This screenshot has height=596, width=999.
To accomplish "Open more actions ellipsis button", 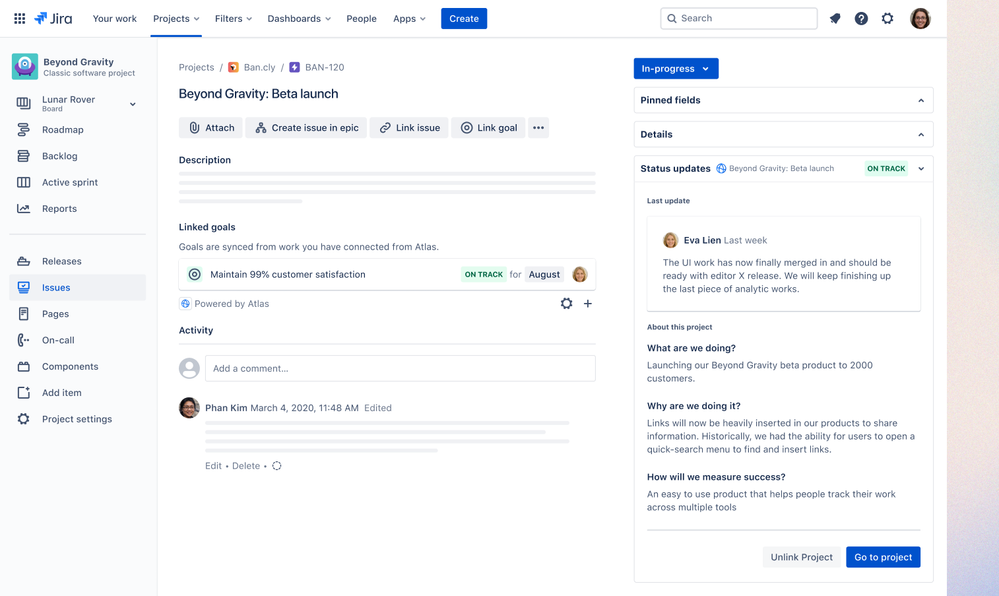I will [x=538, y=127].
